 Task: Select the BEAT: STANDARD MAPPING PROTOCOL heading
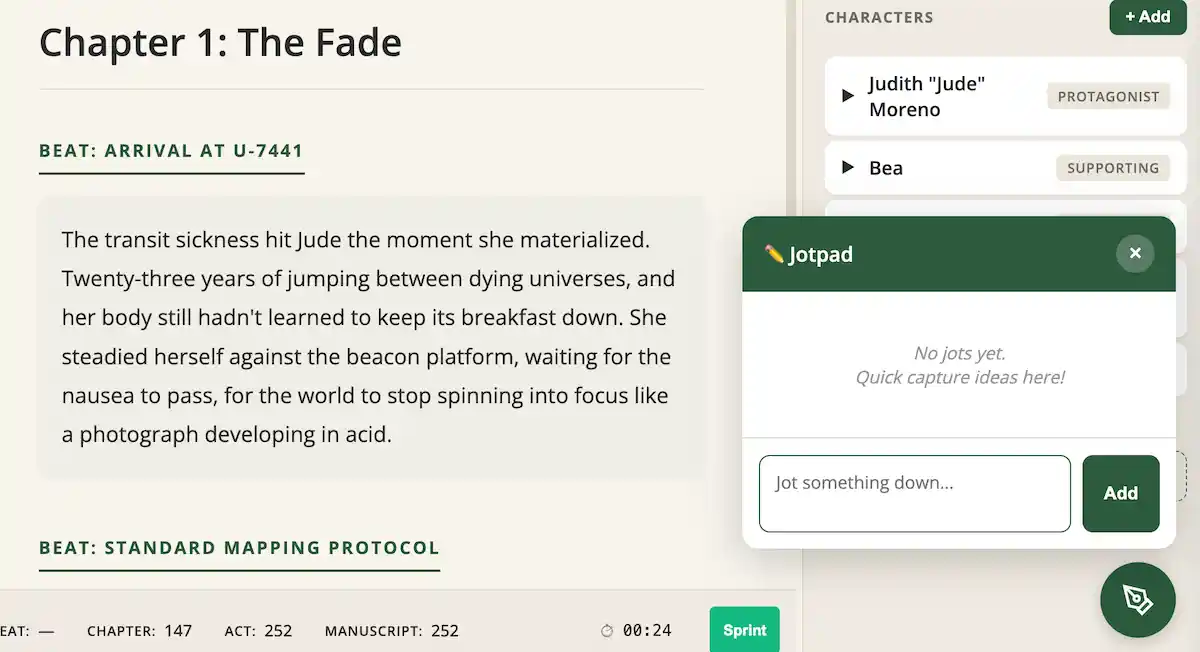pos(239,548)
